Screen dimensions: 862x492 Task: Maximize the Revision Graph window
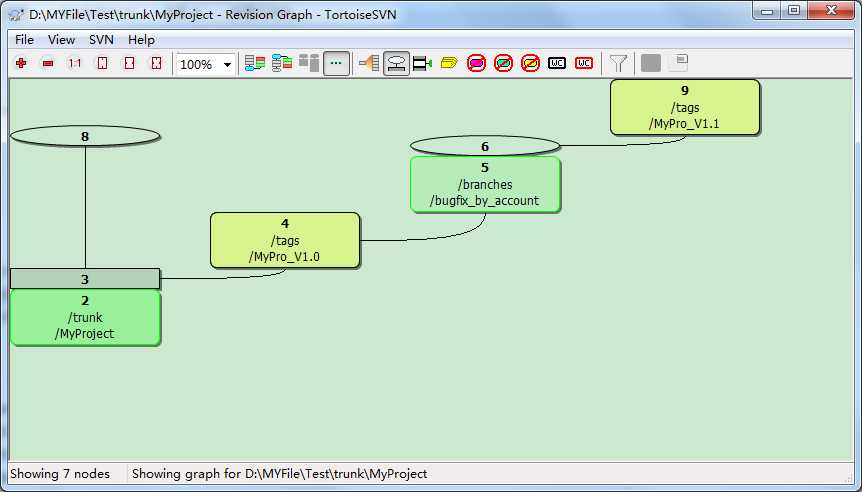pos(794,10)
